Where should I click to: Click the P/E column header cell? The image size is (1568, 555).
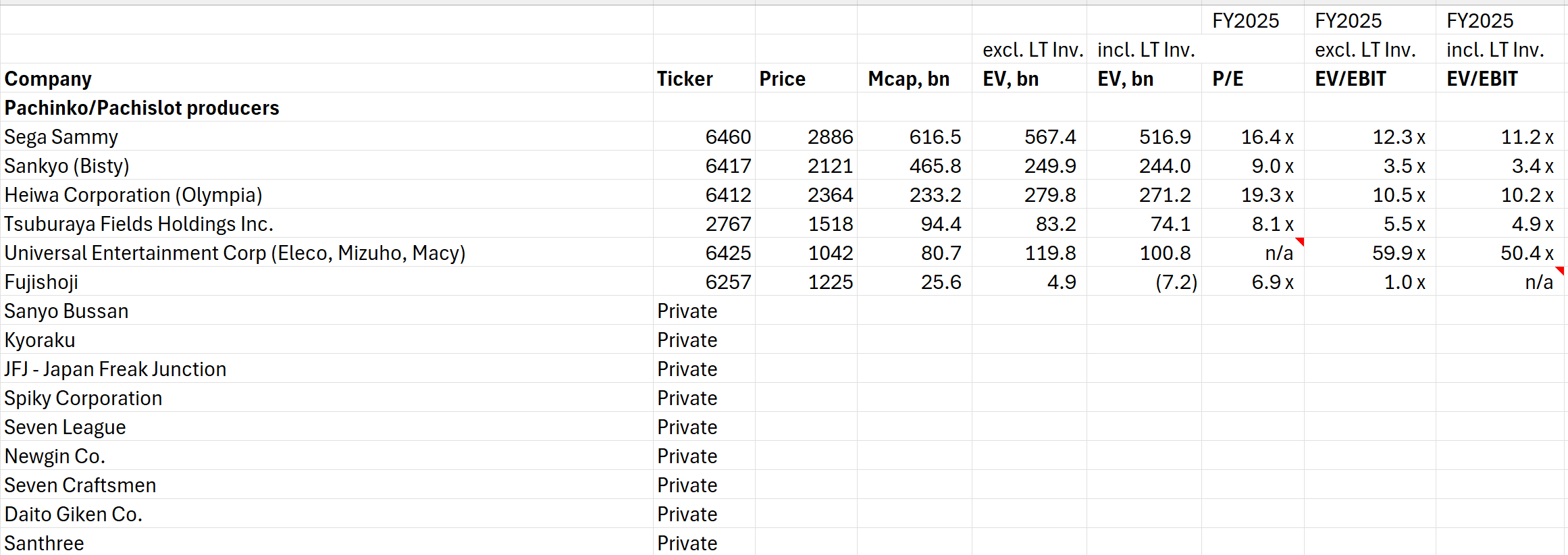pos(1253,78)
